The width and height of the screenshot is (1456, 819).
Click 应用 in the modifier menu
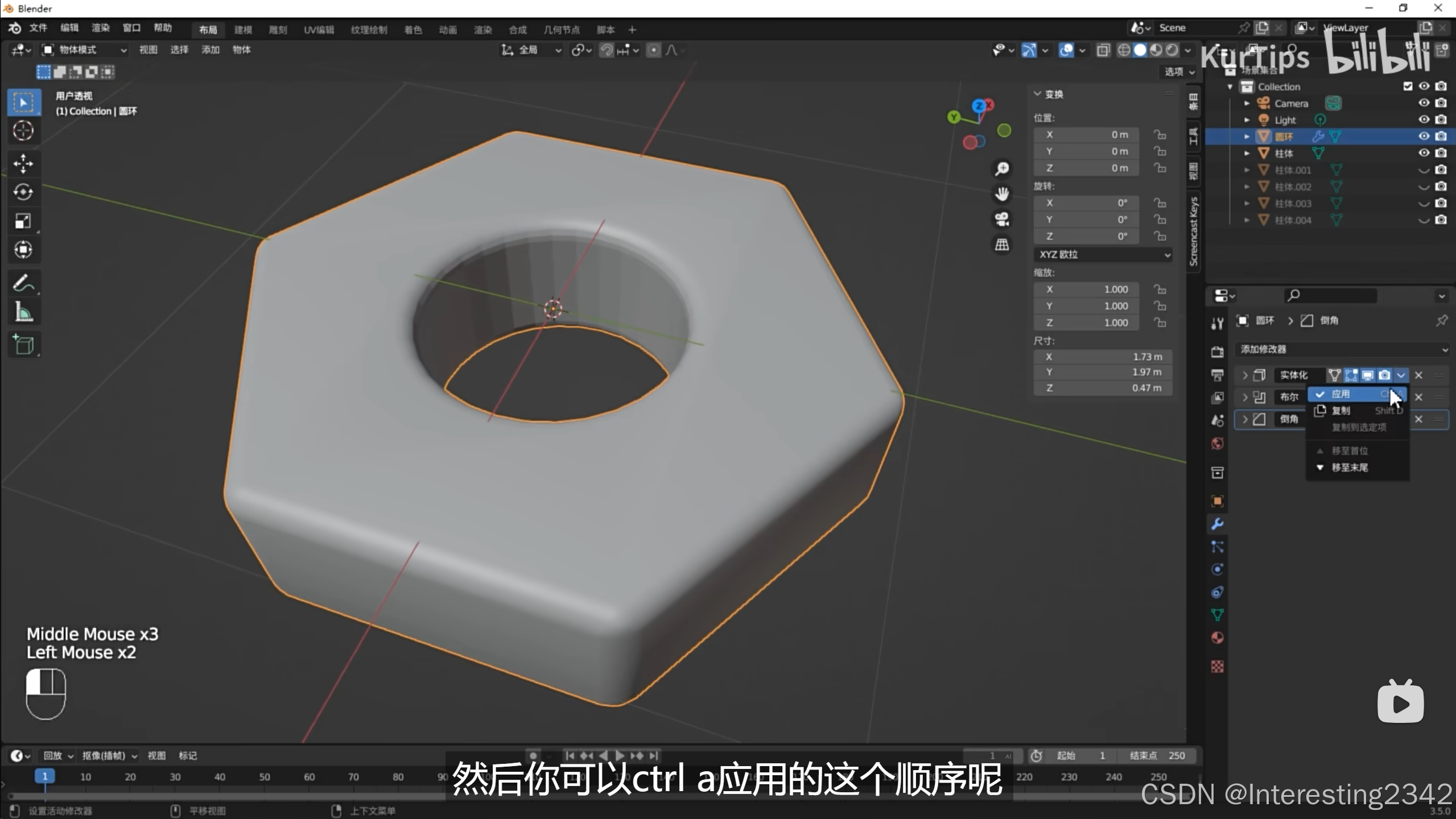pyautogui.click(x=1341, y=394)
